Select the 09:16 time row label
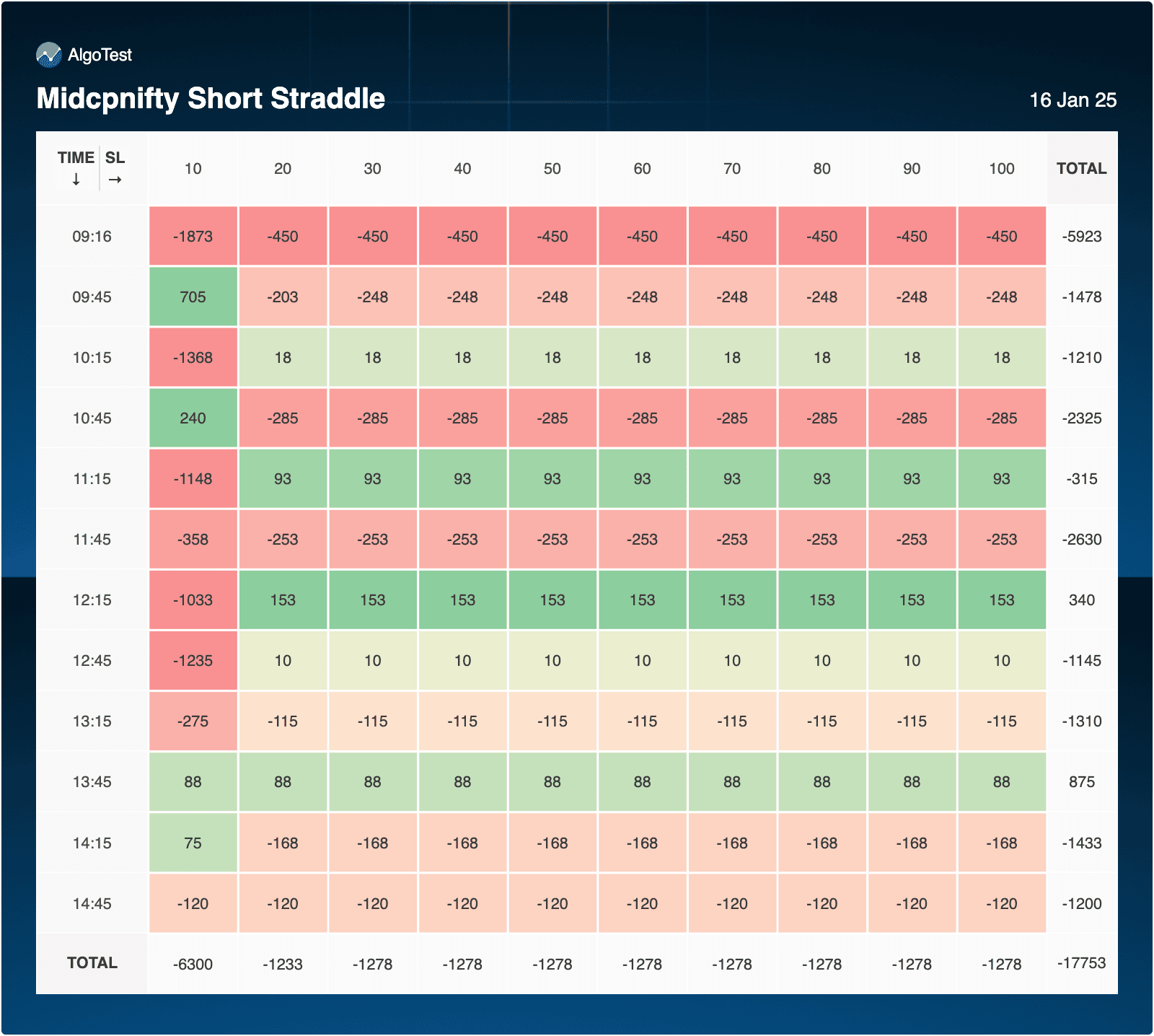The width and height of the screenshot is (1154, 1036). pos(92,237)
